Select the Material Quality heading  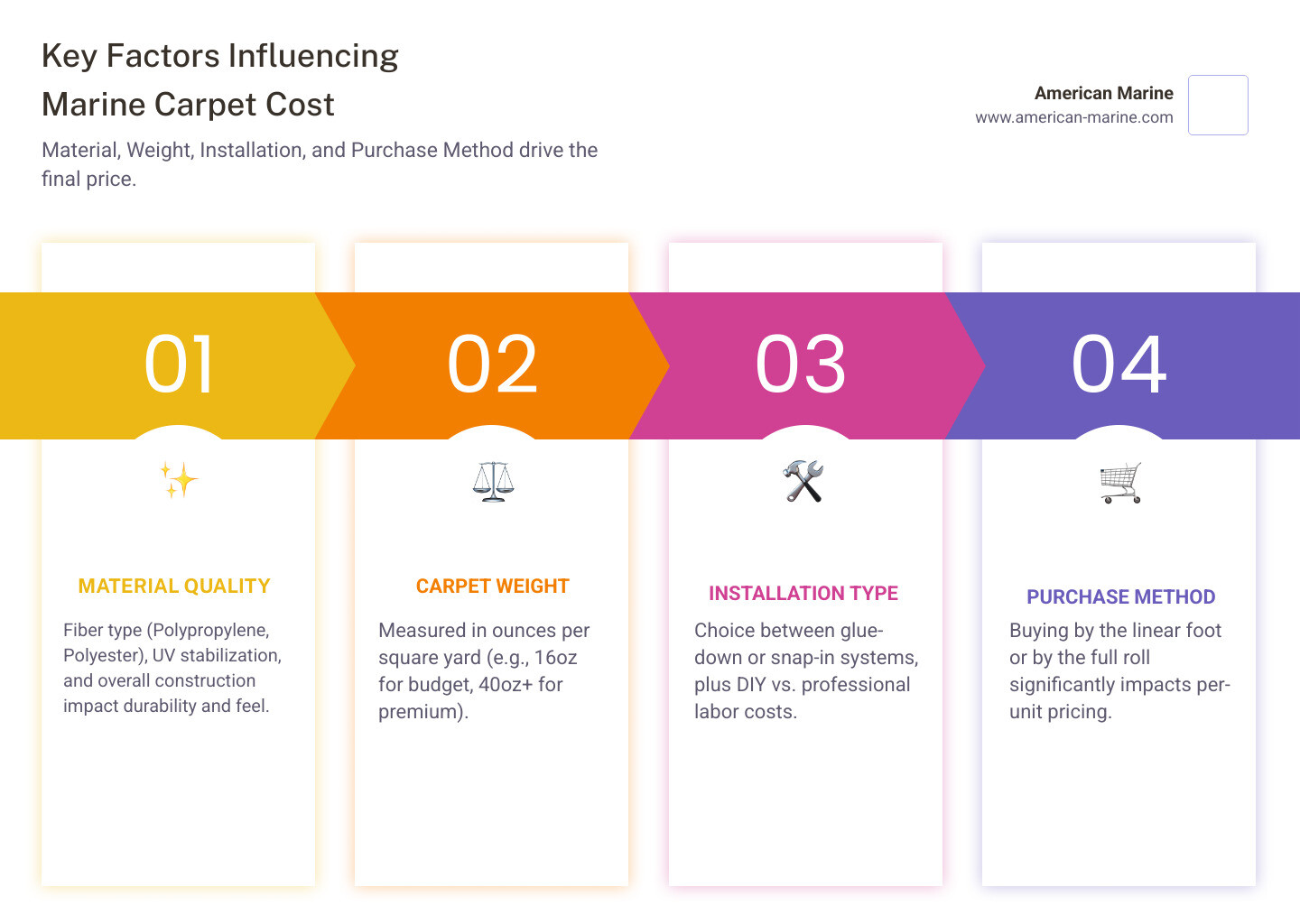[174, 587]
